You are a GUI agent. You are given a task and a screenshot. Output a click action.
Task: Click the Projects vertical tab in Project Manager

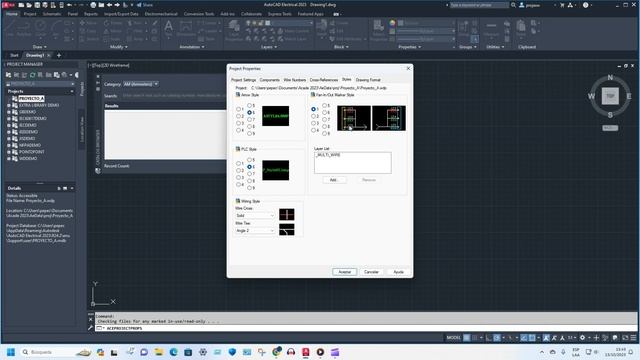(82, 89)
